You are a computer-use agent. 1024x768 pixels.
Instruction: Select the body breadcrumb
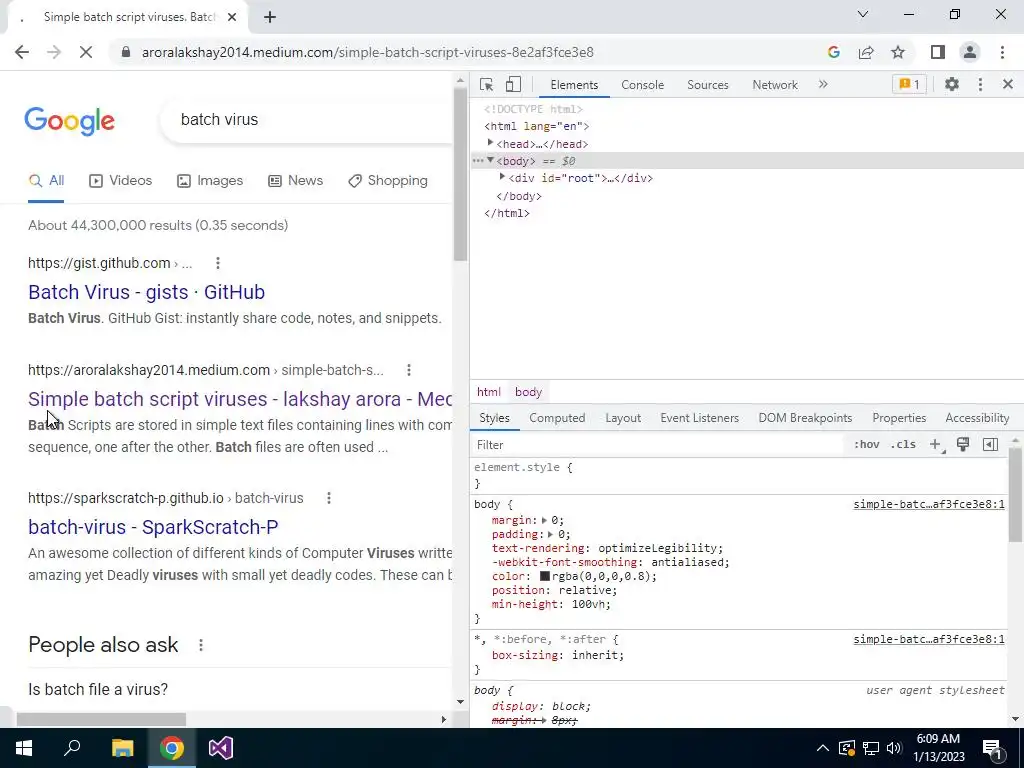click(528, 392)
